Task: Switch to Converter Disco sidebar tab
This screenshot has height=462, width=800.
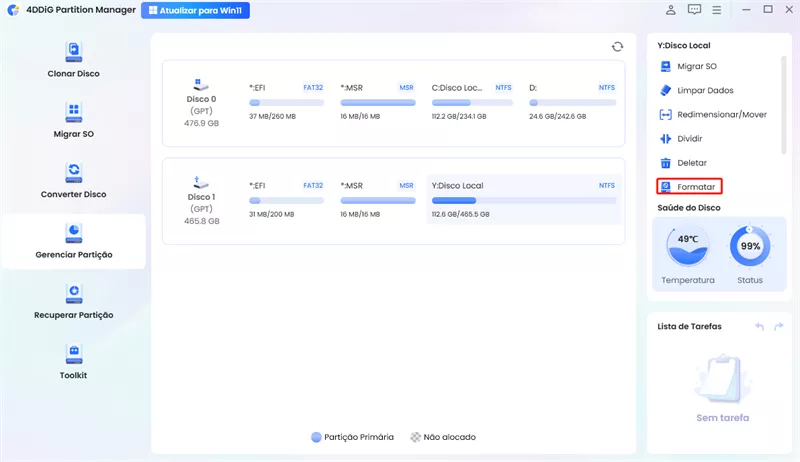Action: [73, 179]
